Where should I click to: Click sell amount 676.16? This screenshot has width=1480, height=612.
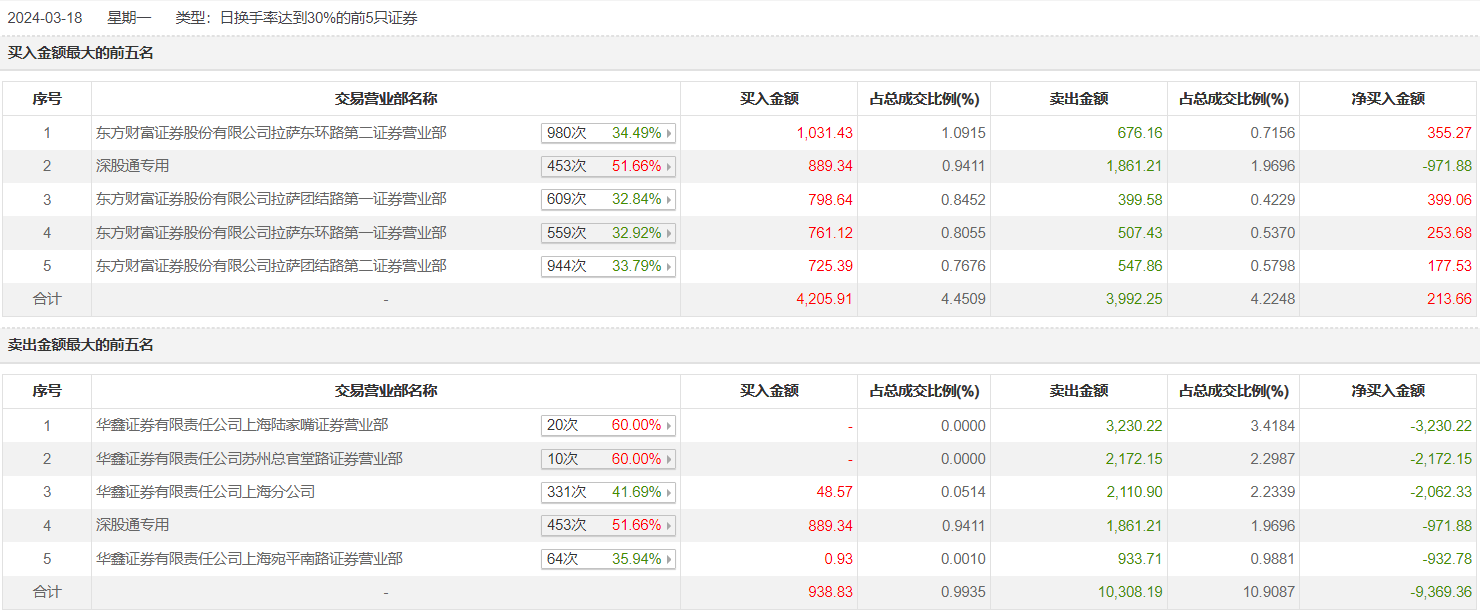point(1140,133)
